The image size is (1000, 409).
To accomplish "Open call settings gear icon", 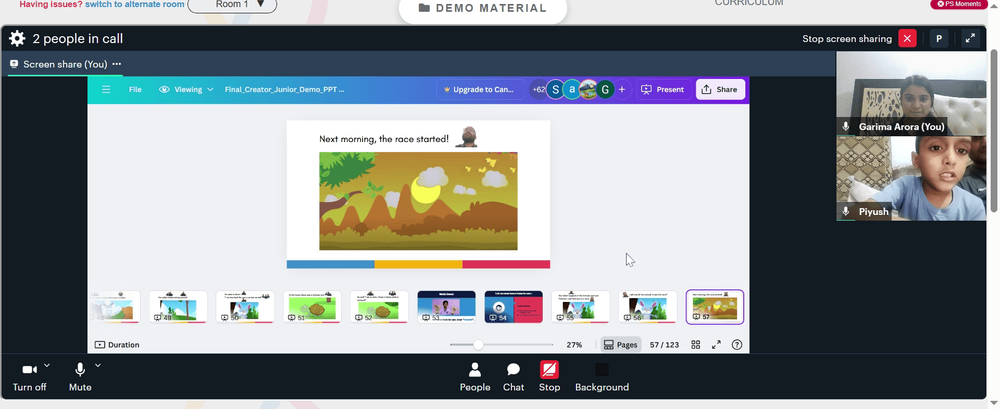I will click(x=17, y=38).
